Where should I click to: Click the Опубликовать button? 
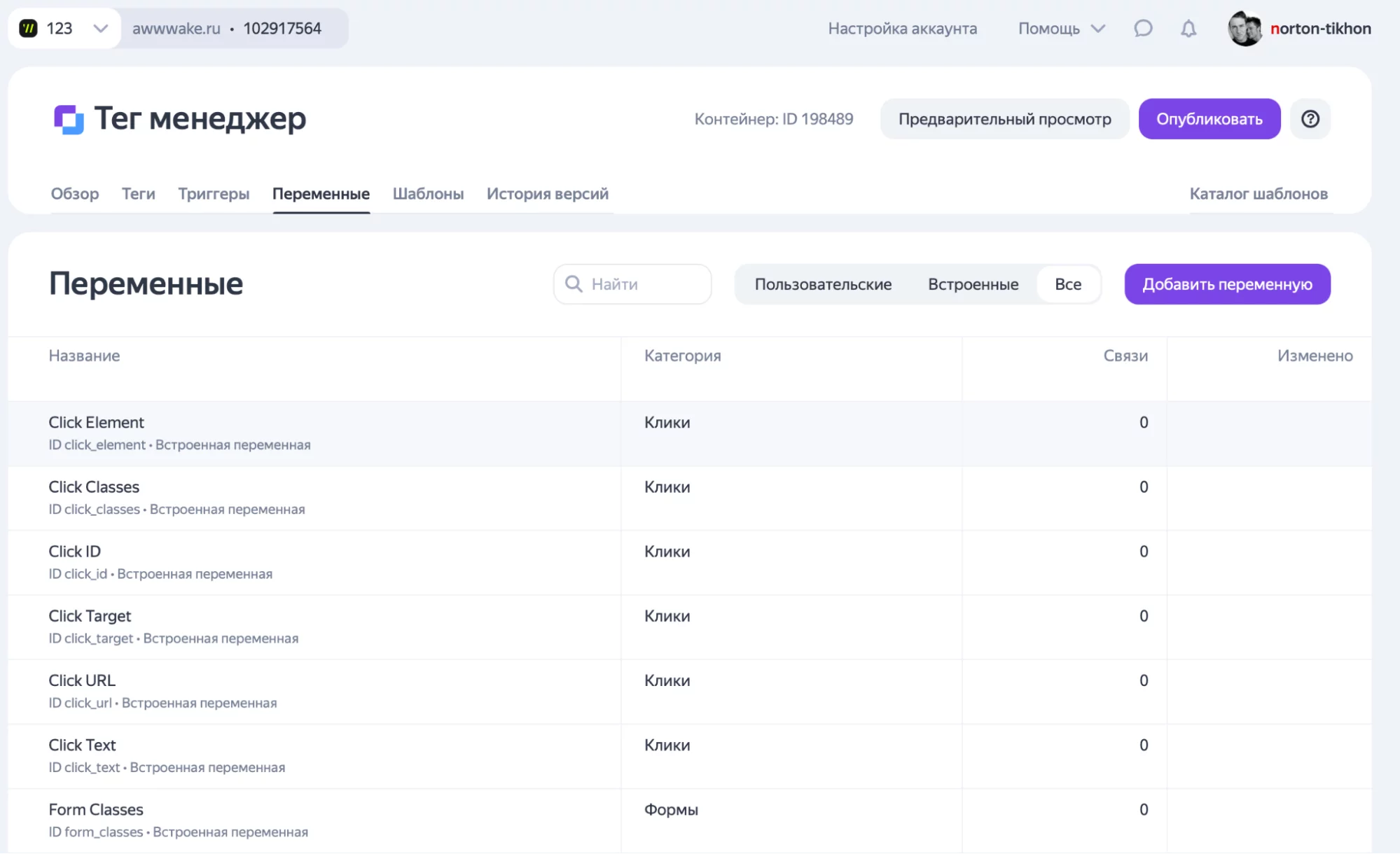coord(1209,119)
